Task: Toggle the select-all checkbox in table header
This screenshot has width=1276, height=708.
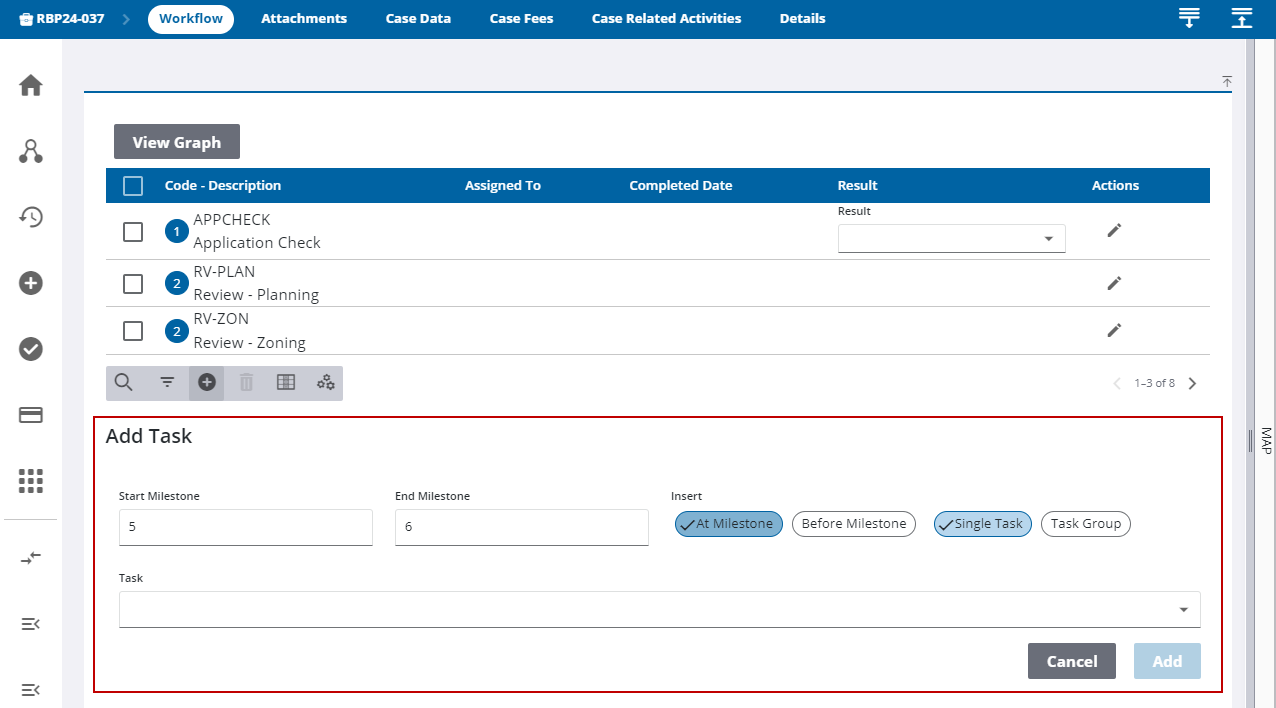Action: [x=133, y=186]
